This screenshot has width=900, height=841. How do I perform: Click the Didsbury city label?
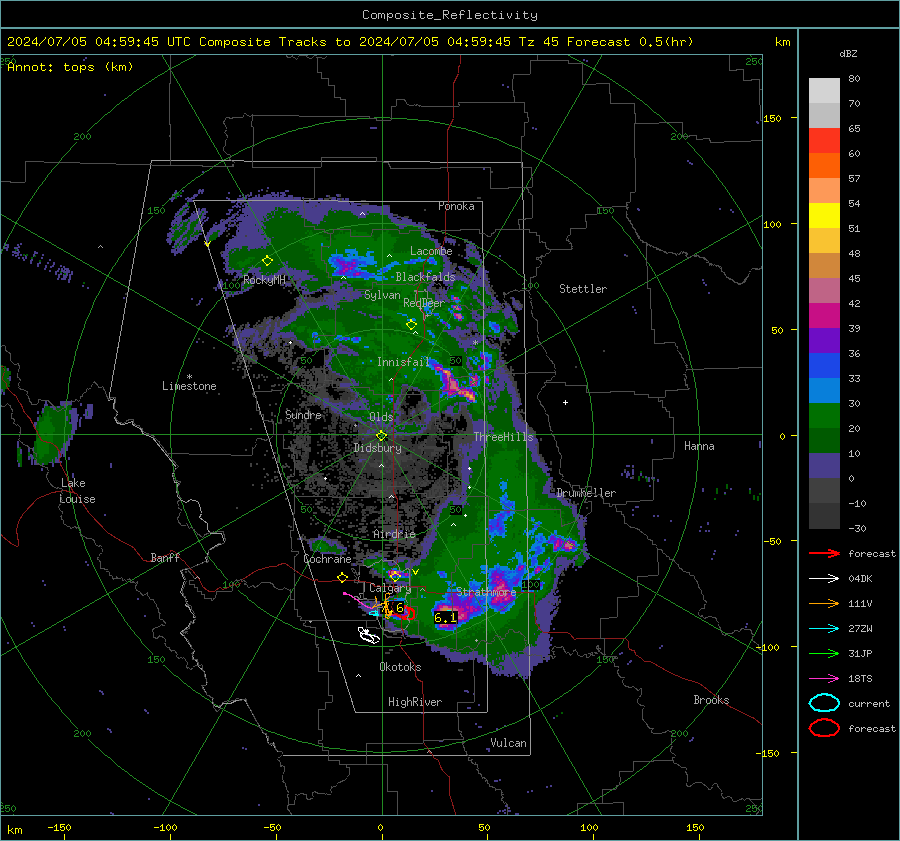pyautogui.click(x=377, y=448)
